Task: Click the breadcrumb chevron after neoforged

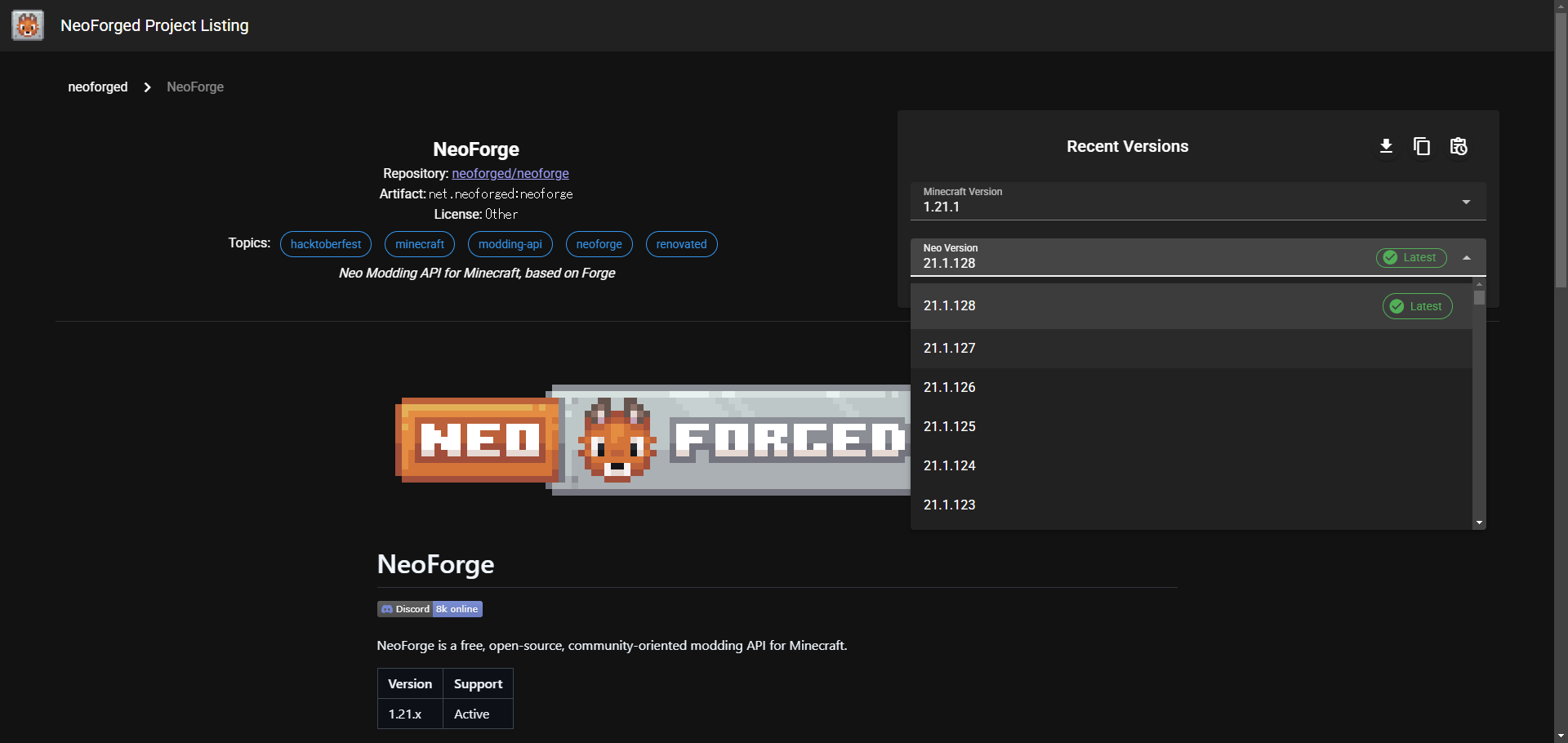Action: 147,87
